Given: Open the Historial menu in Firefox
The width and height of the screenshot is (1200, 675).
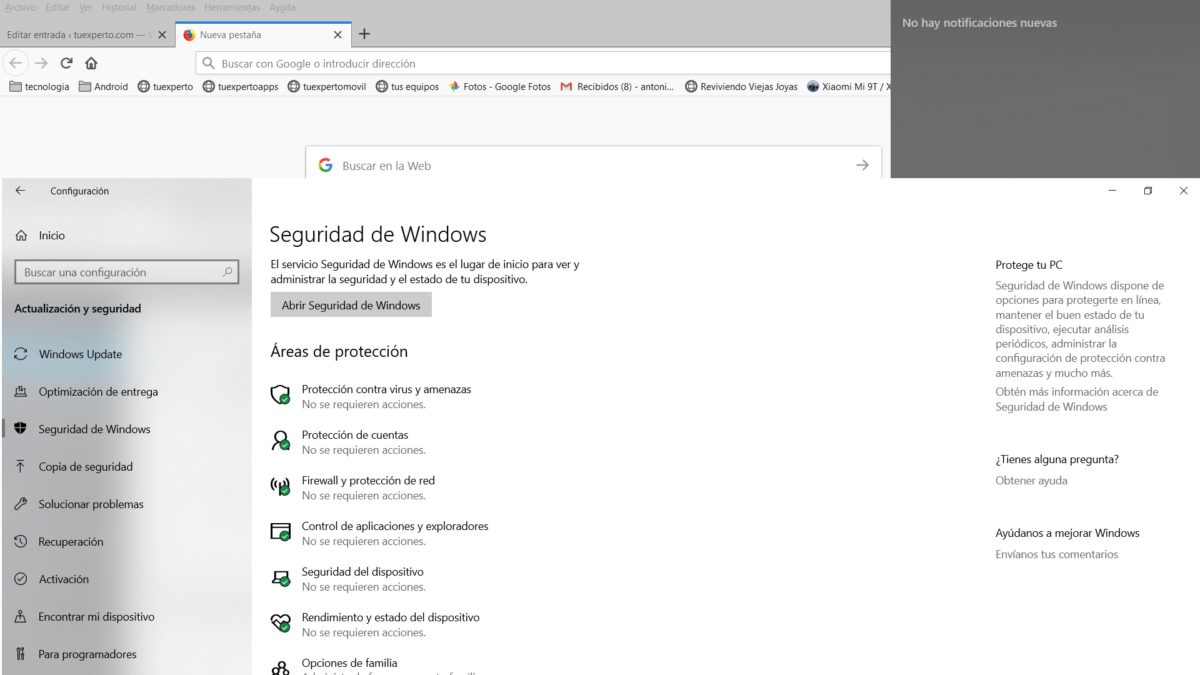Looking at the screenshot, I should click(120, 7).
